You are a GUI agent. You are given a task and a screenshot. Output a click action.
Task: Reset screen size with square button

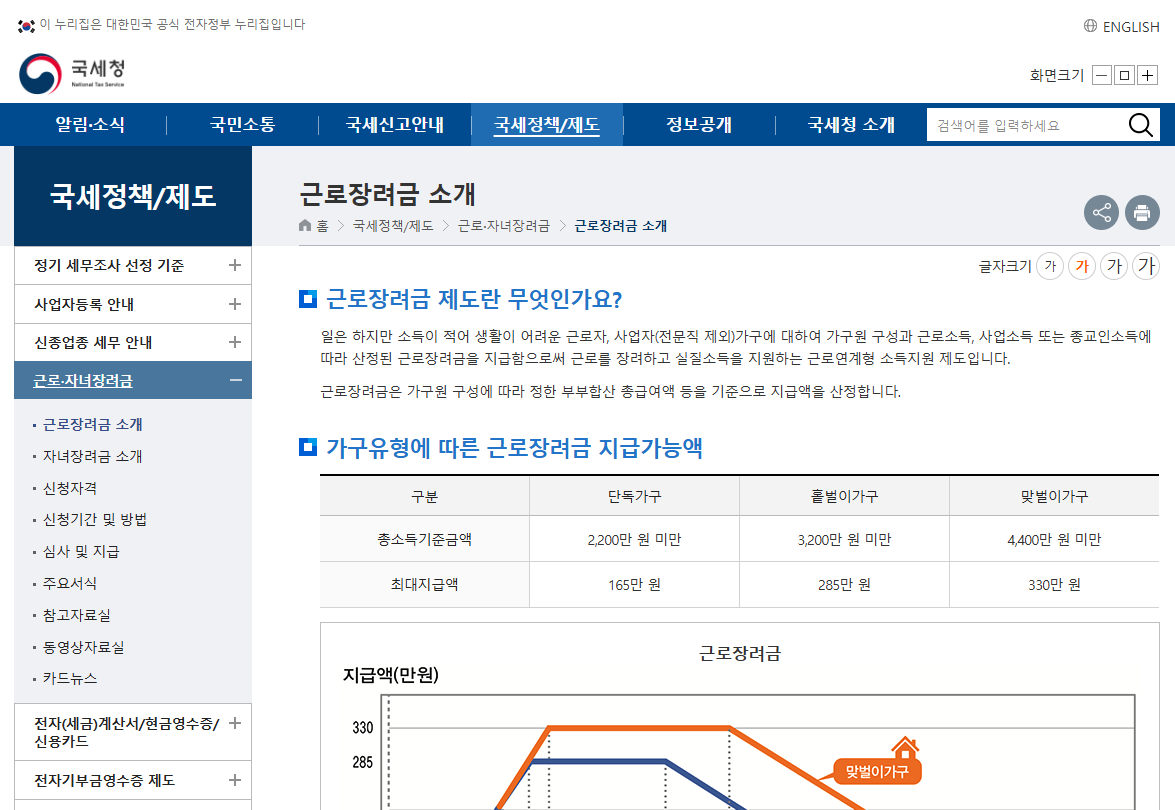pyautogui.click(x=1124, y=75)
